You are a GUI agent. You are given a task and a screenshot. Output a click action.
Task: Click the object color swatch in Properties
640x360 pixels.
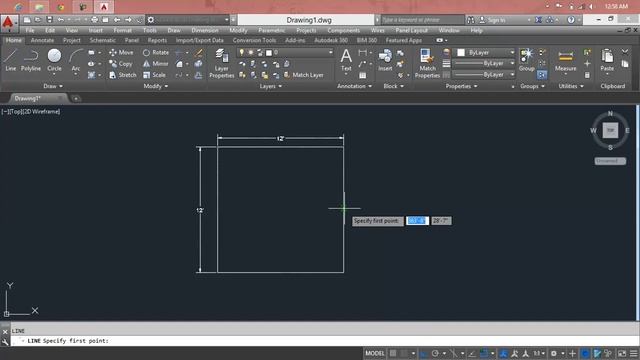[x=461, y=53]
